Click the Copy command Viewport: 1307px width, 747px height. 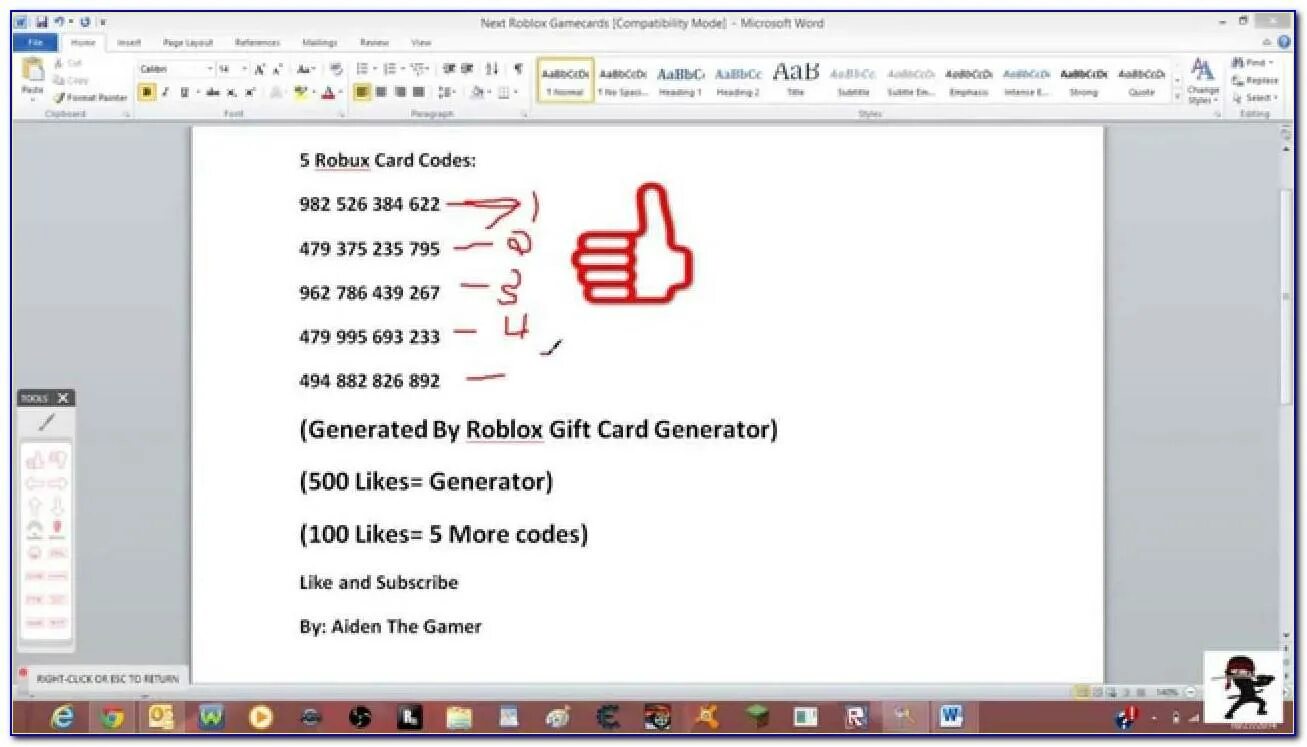pyautogui.click(x=72, y=80)
